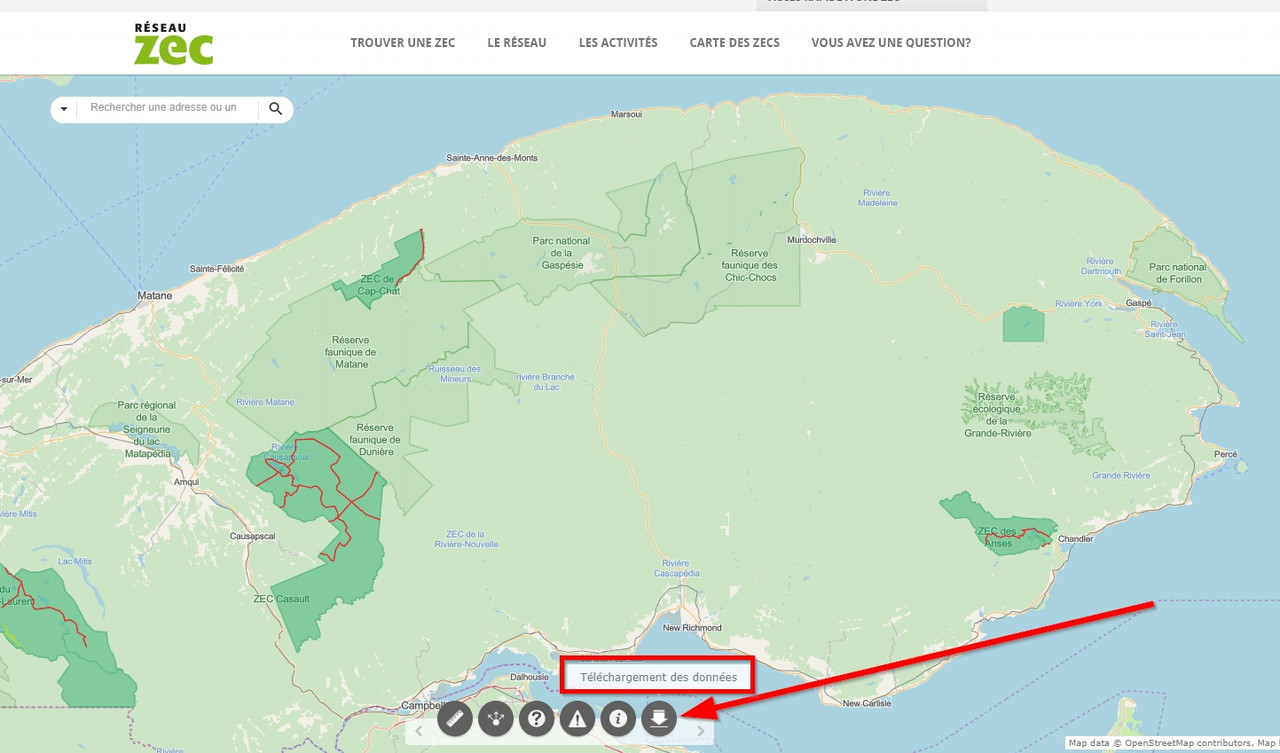Click the Causapscal town label
This screenshot has width=1280, height=753.
(x=252, y=536)
